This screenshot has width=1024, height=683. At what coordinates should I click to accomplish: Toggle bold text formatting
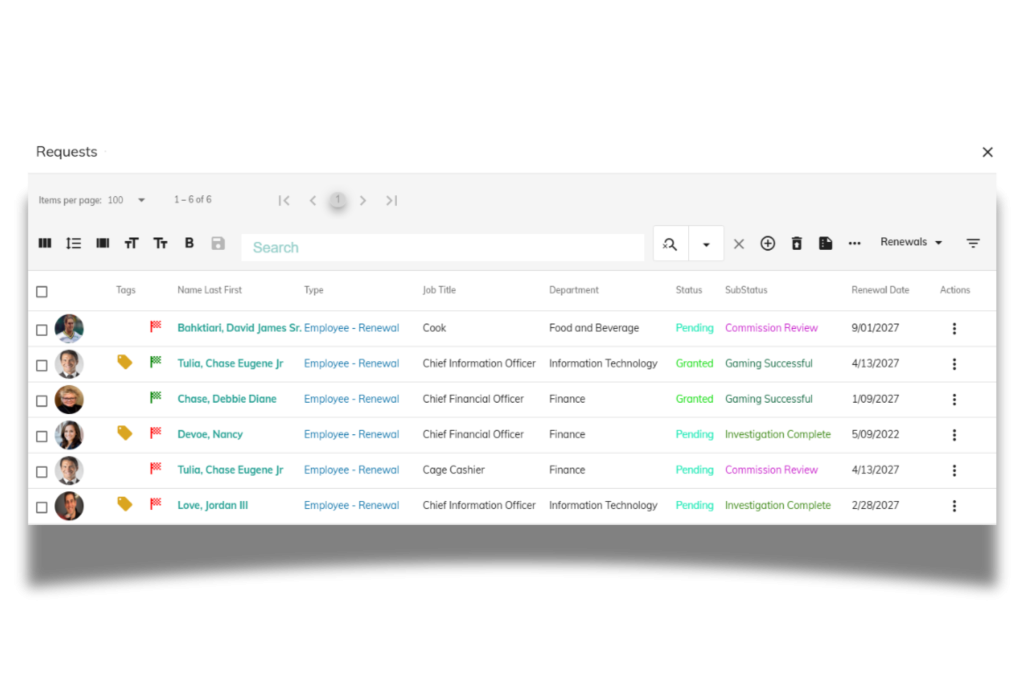[x=189, y=243]
